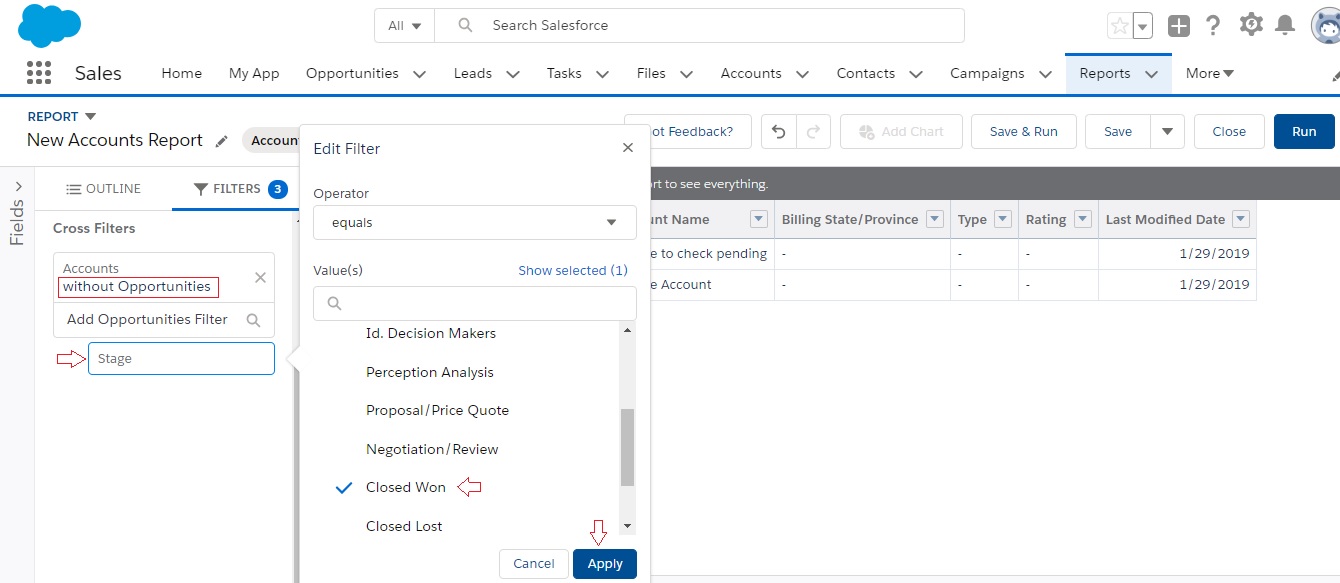Open the Help question mark icon
1340x583 pixels.
1213,26
